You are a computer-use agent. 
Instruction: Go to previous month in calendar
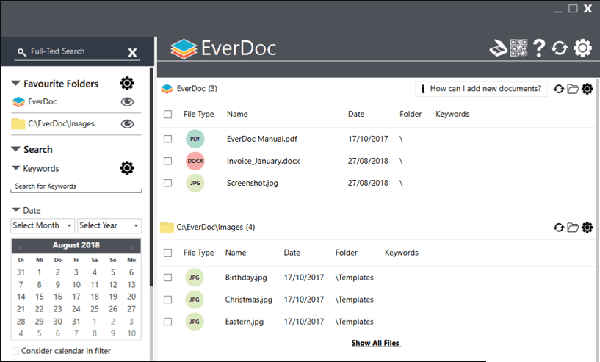20,246
